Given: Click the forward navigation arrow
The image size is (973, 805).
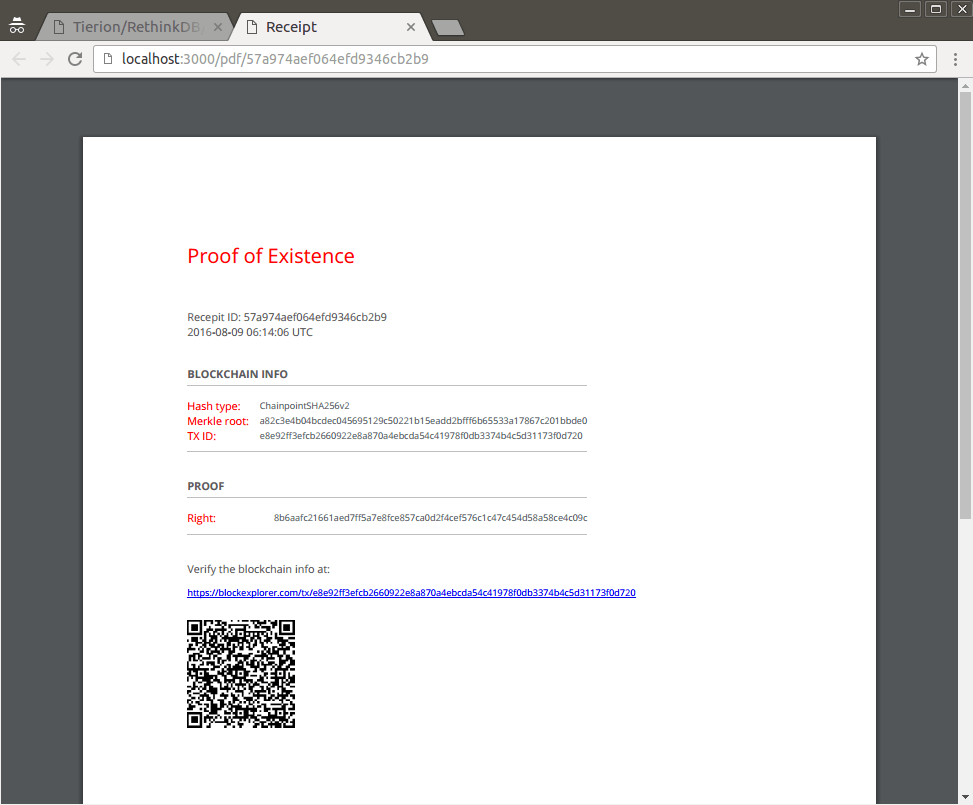Looking at the screenshot, I should coord(46,58).
